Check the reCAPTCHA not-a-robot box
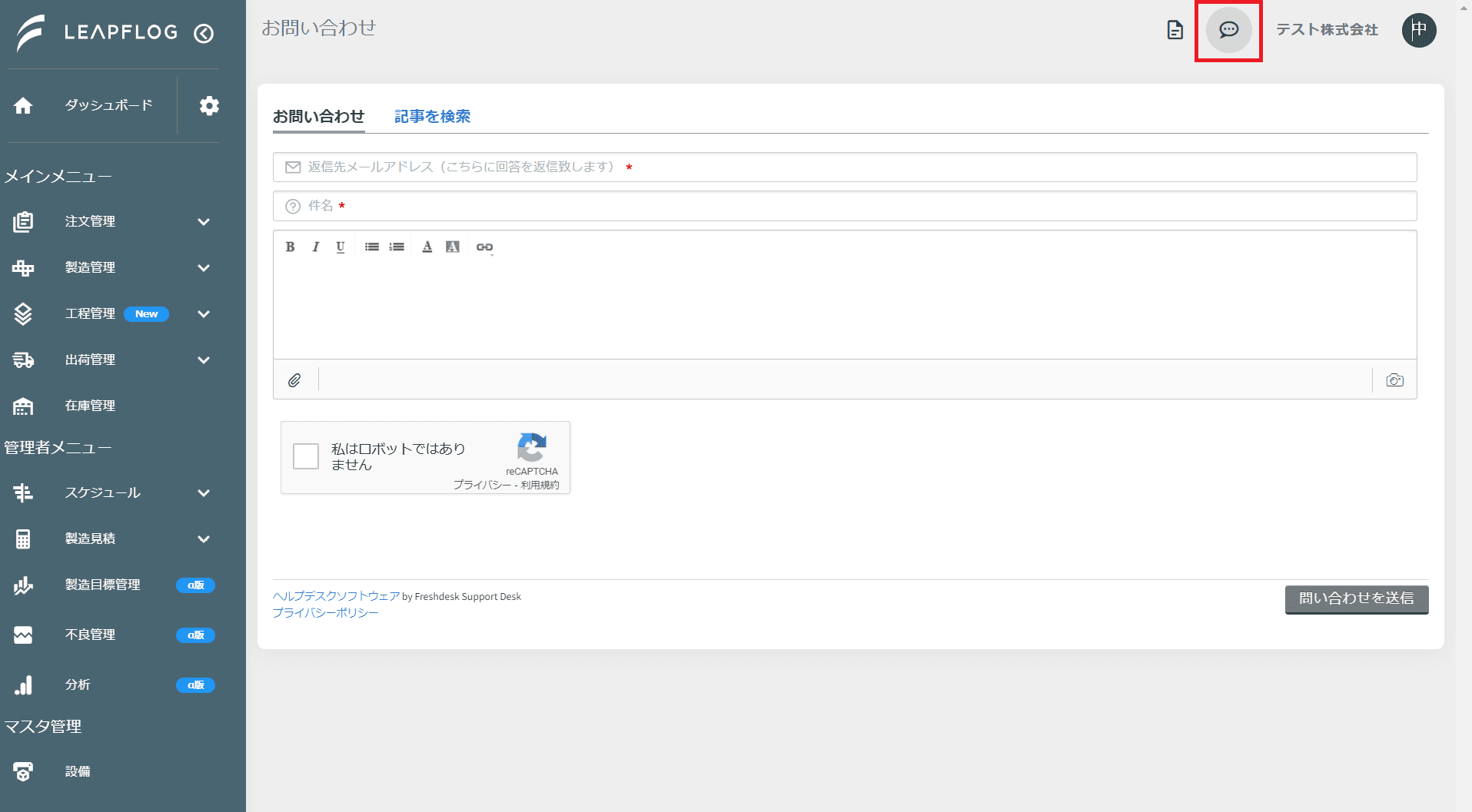 coord(306,456)
